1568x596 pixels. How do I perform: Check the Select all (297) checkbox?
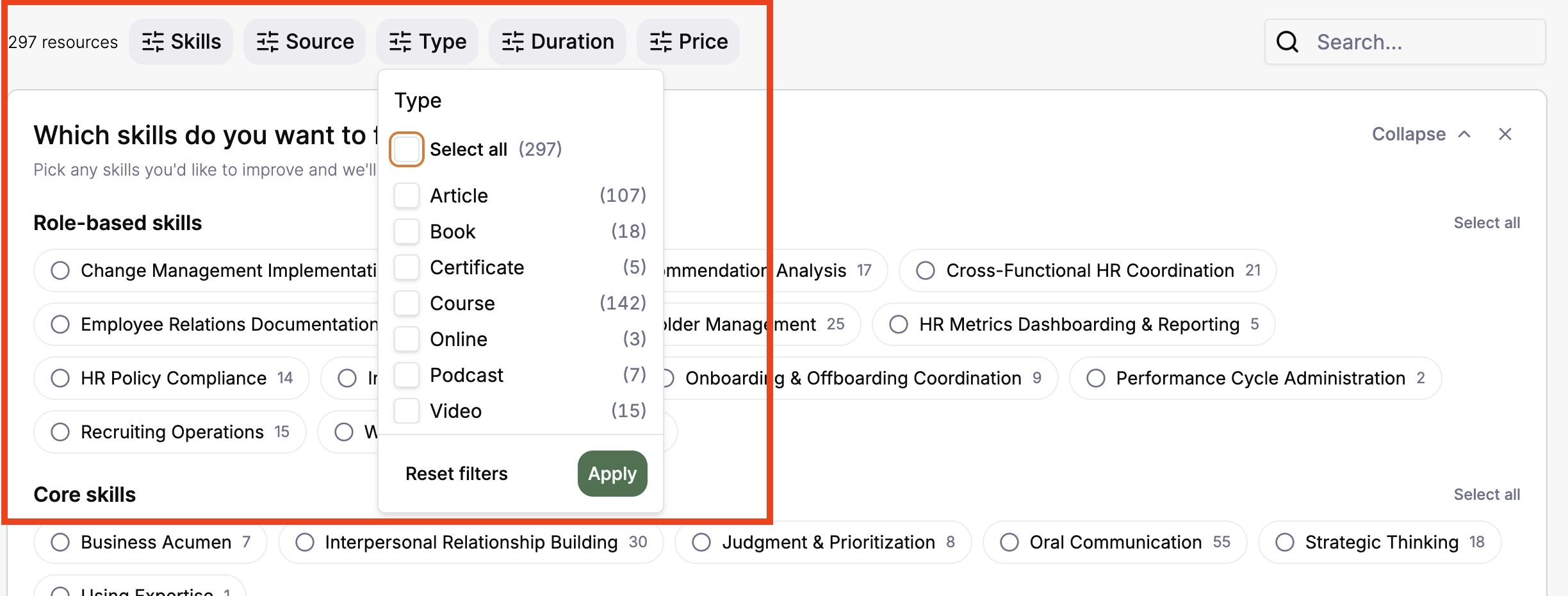click(x=407, y=149)
